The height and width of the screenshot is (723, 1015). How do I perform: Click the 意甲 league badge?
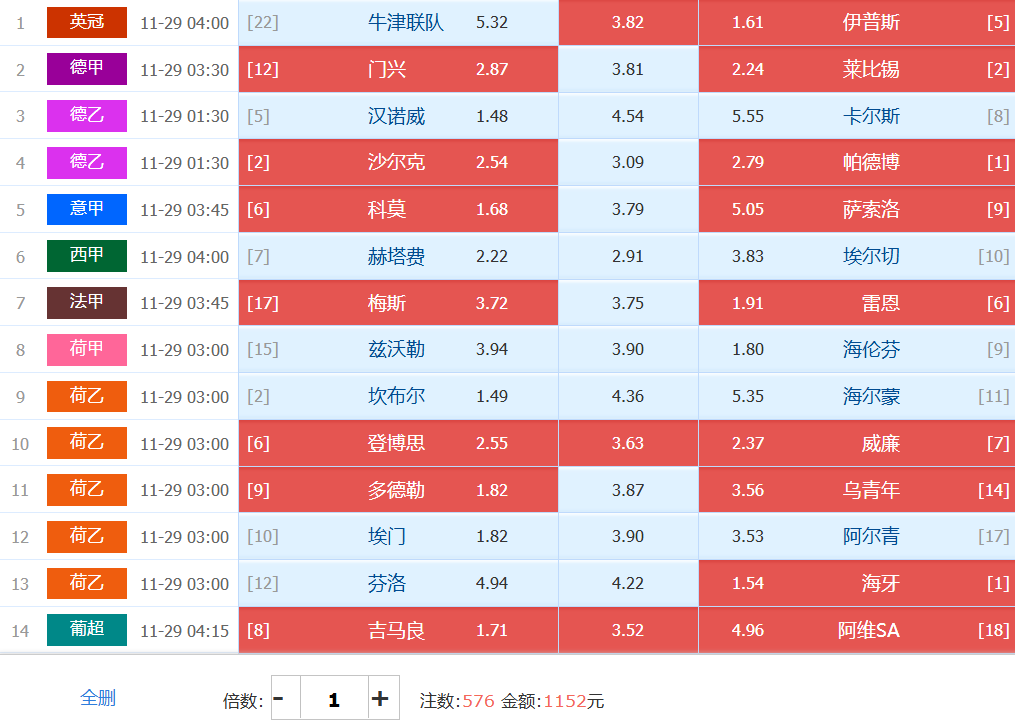pyautogui.click(x=87, y=209)
